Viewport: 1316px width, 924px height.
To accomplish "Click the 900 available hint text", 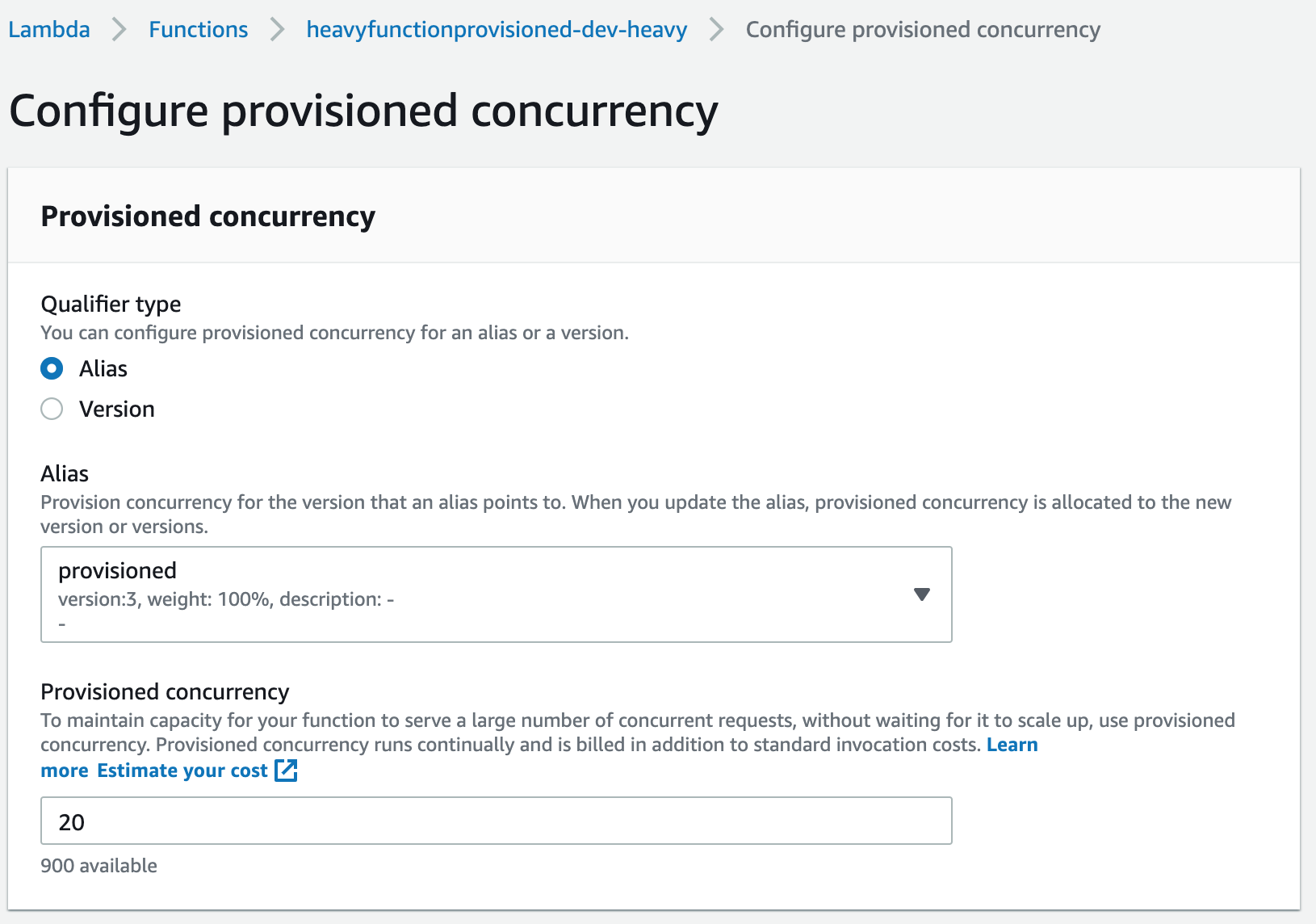I will click(99, 866).
